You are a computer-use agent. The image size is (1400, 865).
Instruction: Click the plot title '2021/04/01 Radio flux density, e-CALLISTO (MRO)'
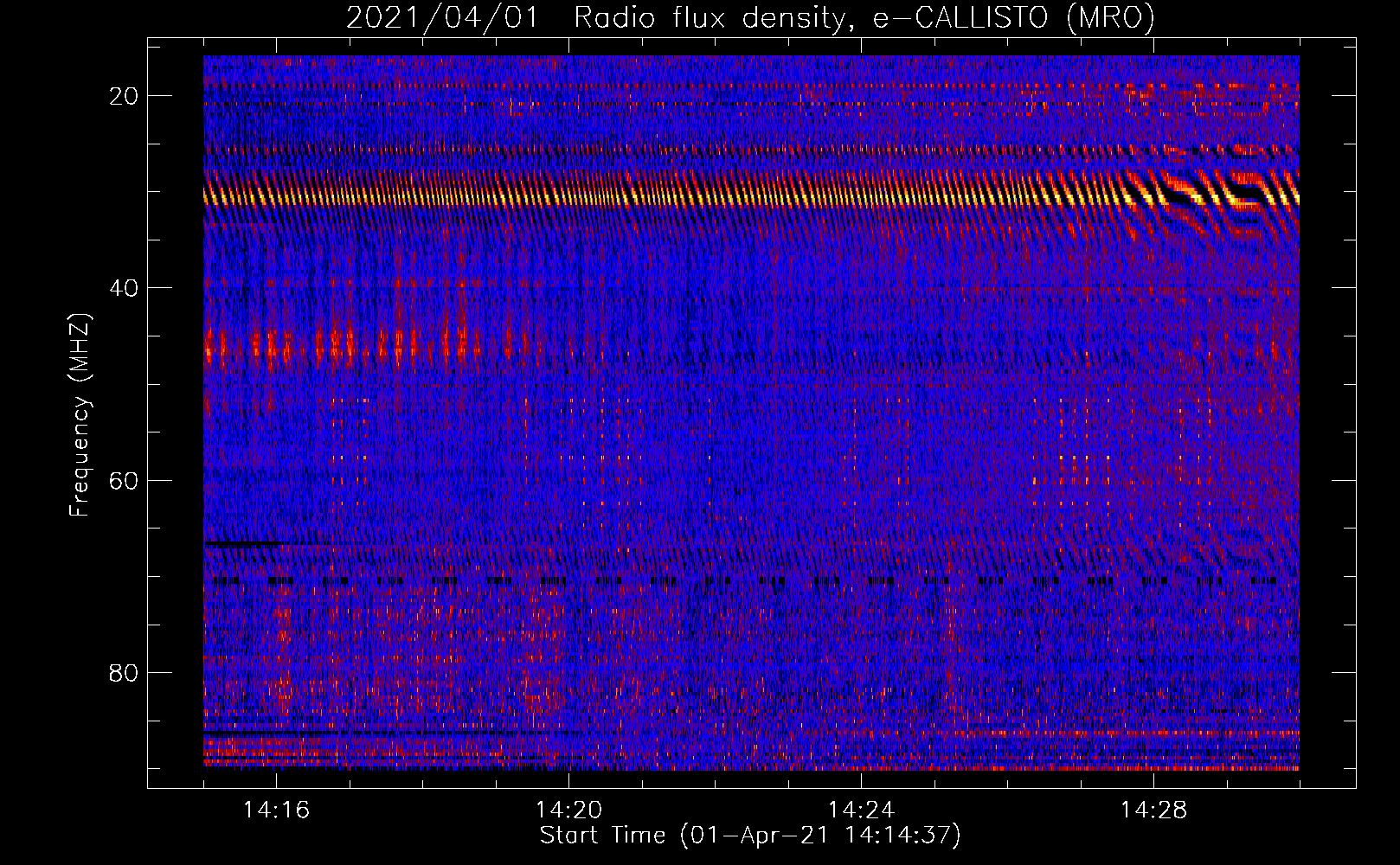tap(750, 17)
